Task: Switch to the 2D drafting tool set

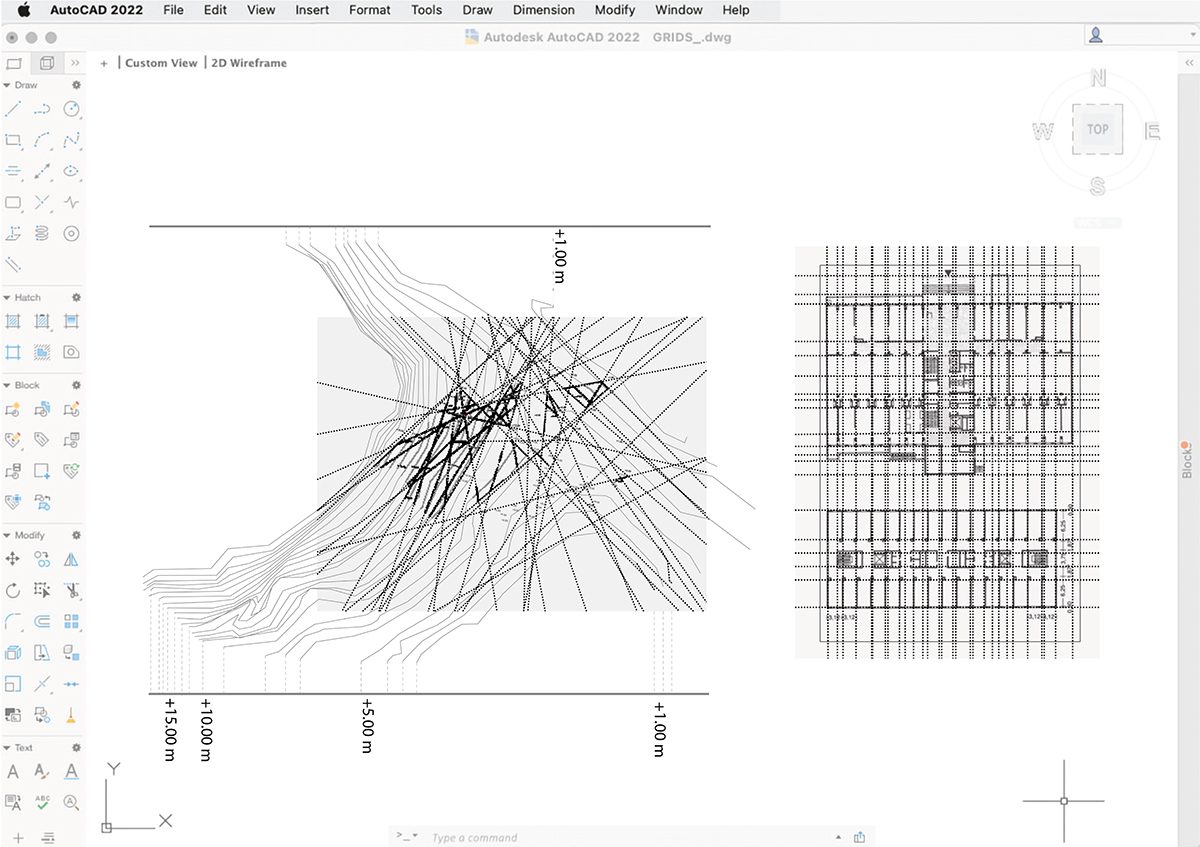Action: 15,63
